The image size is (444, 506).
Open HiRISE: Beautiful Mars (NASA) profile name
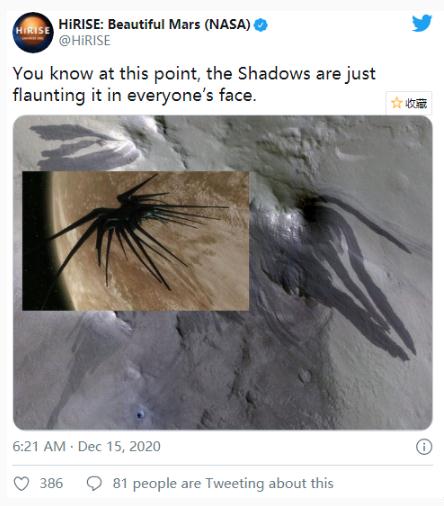(x=154, y=24)
